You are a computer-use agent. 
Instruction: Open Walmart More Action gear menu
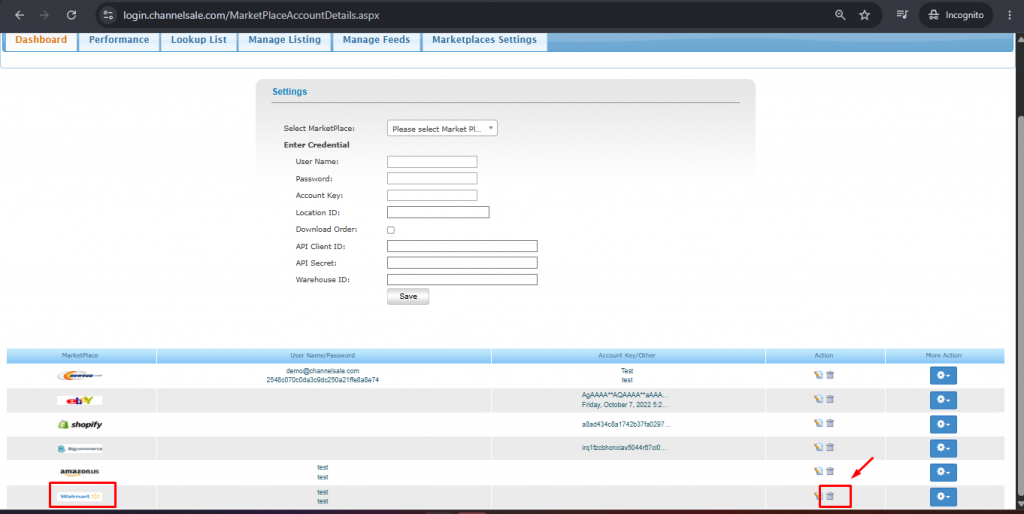click(x=943, y=496)
